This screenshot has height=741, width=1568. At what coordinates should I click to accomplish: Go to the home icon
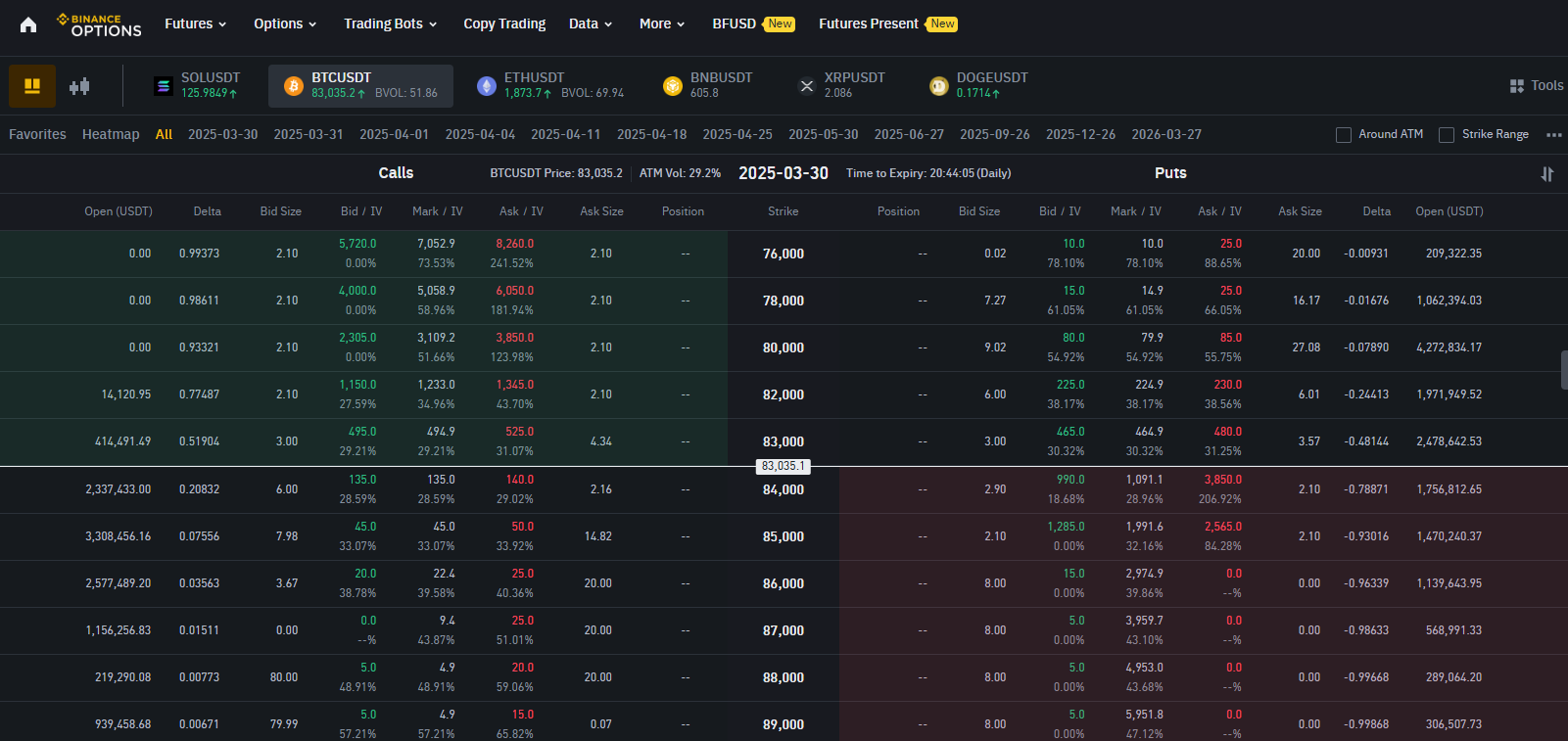[28, 24]
